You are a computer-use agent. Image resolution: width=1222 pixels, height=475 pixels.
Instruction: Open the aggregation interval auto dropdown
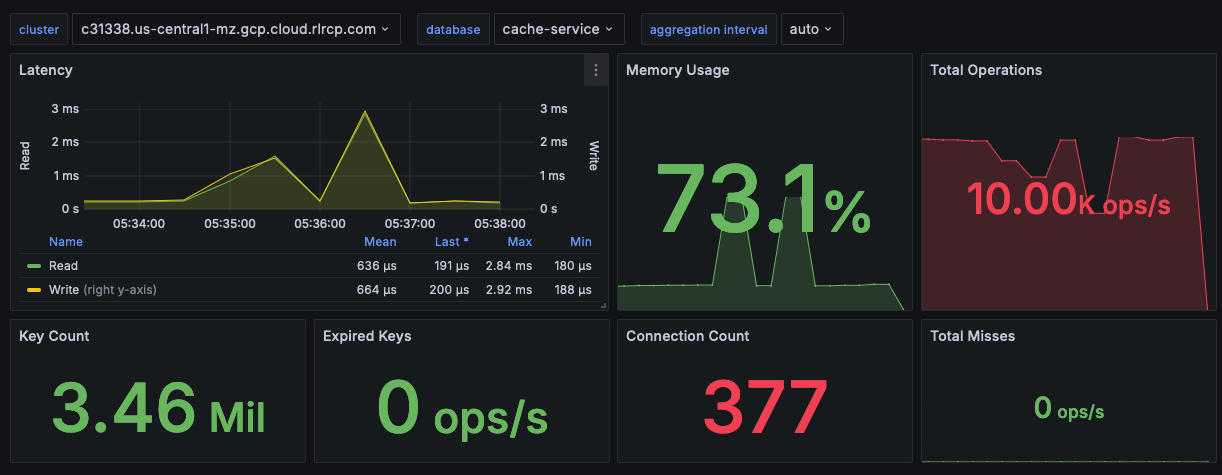(x=811, y=29)
